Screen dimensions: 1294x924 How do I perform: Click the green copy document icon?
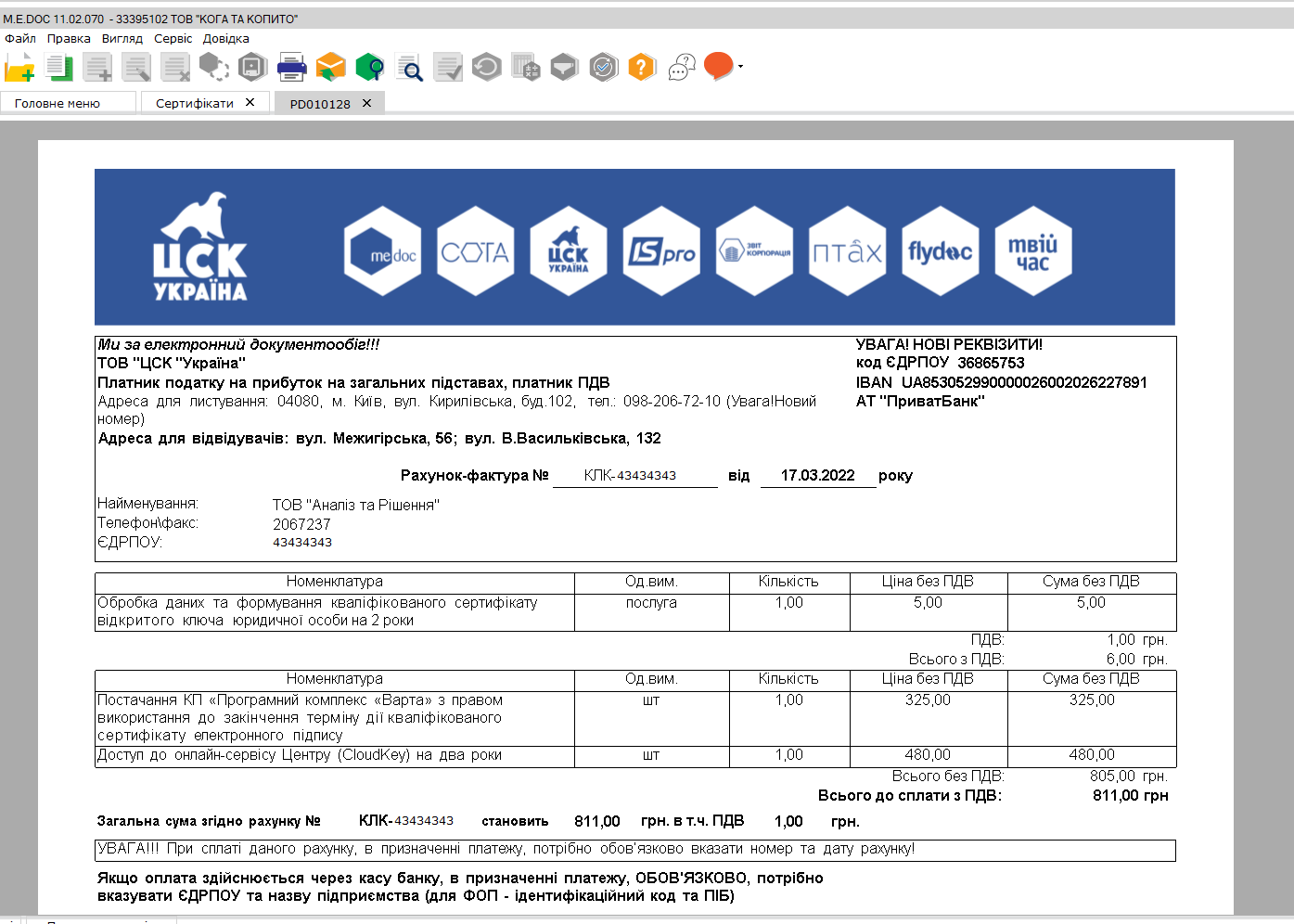(59, 68)
